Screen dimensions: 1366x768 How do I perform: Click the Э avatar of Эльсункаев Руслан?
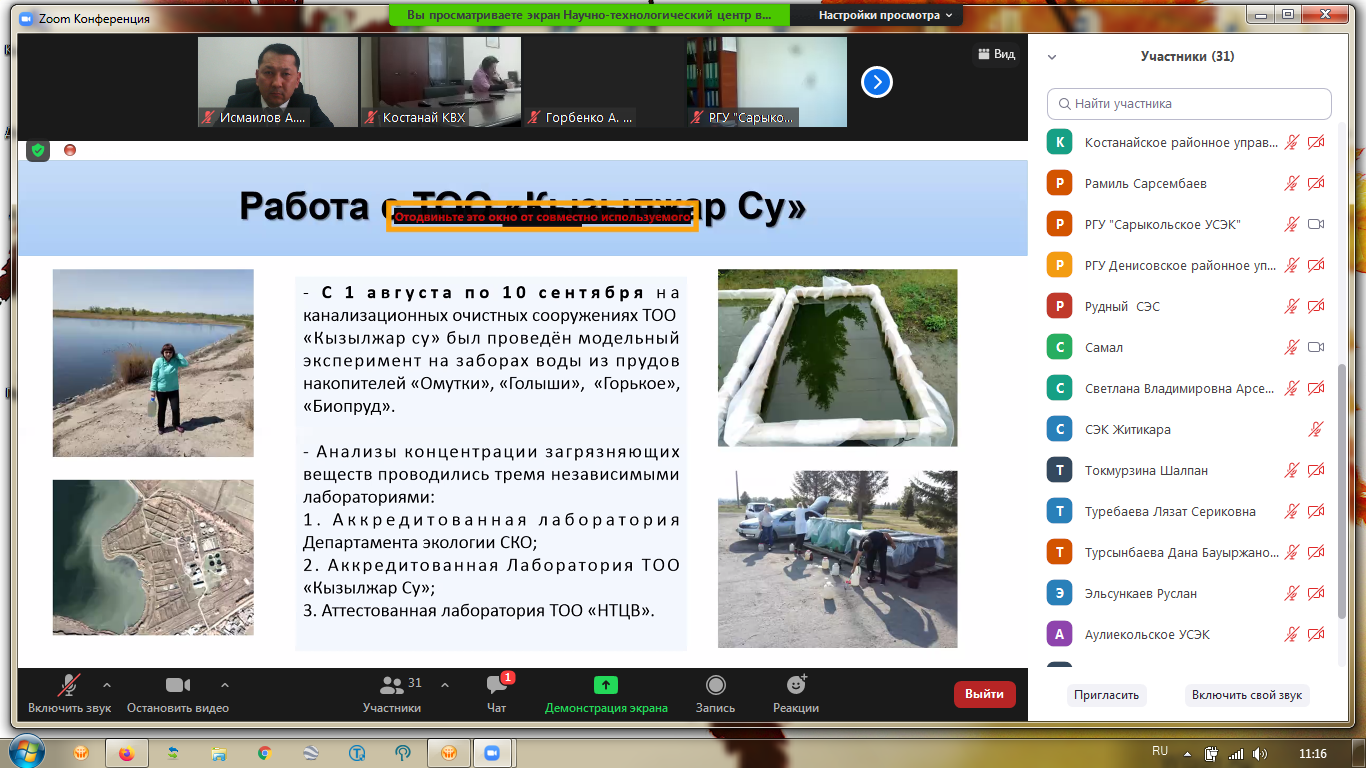click(x=1059, y=593)
